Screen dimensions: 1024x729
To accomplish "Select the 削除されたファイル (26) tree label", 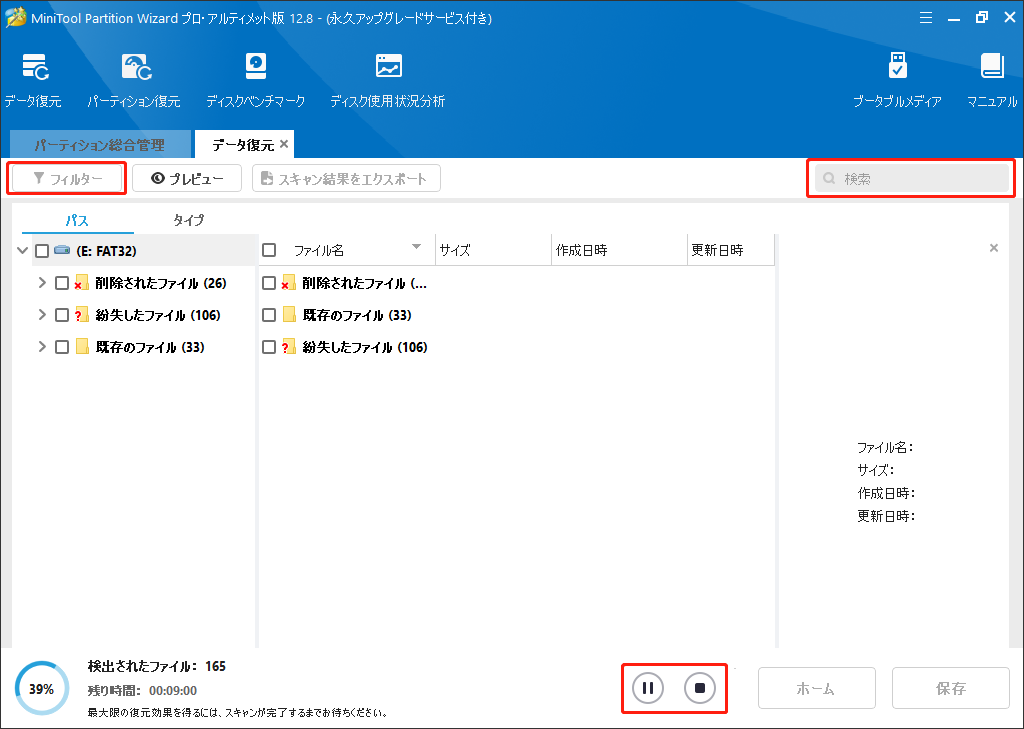I will point(161,283).
